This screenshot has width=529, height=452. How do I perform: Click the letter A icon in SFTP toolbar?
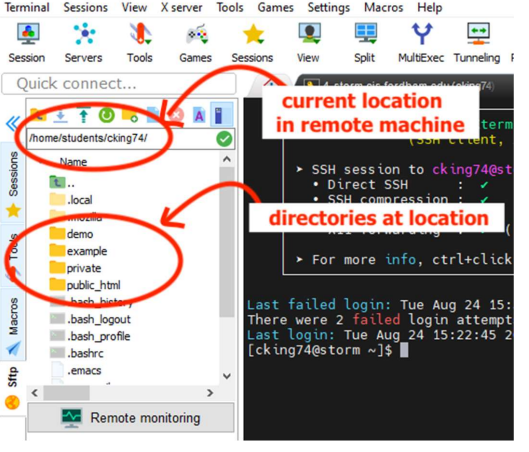pos(199,116)
